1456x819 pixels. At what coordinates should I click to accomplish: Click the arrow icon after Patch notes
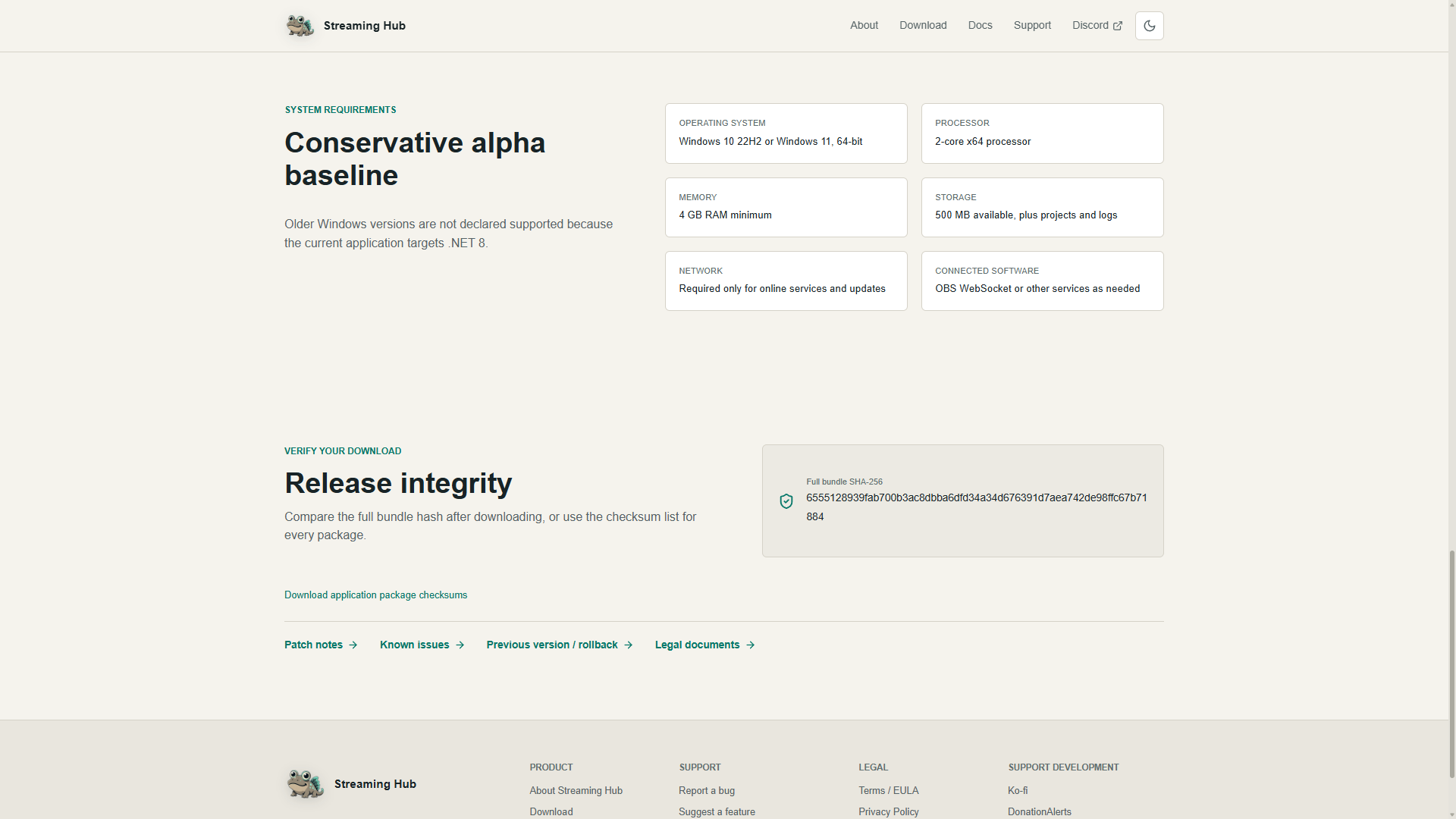click(353, 645)
